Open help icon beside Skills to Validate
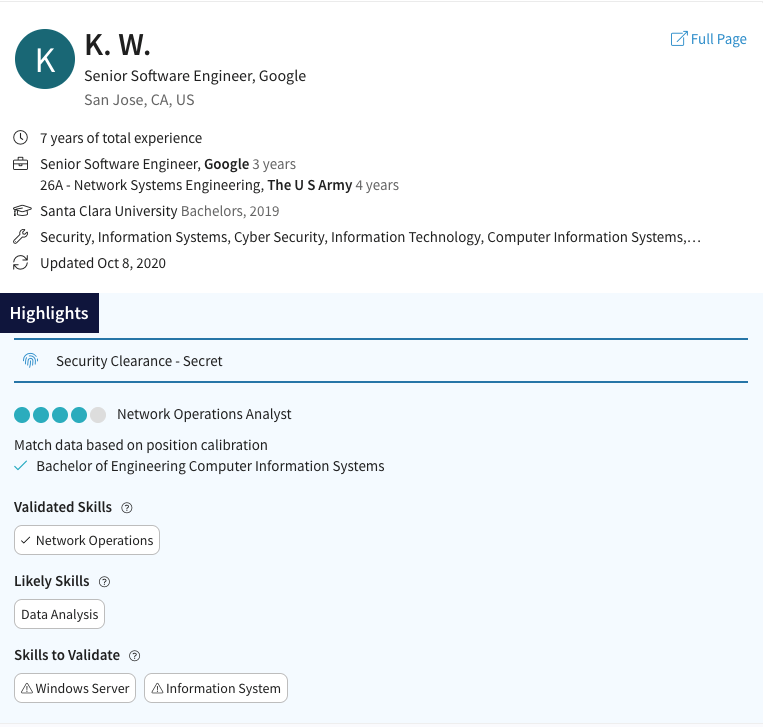Image resolution: width=763 pixels, height=727 pixels. [x=135, y=656]
